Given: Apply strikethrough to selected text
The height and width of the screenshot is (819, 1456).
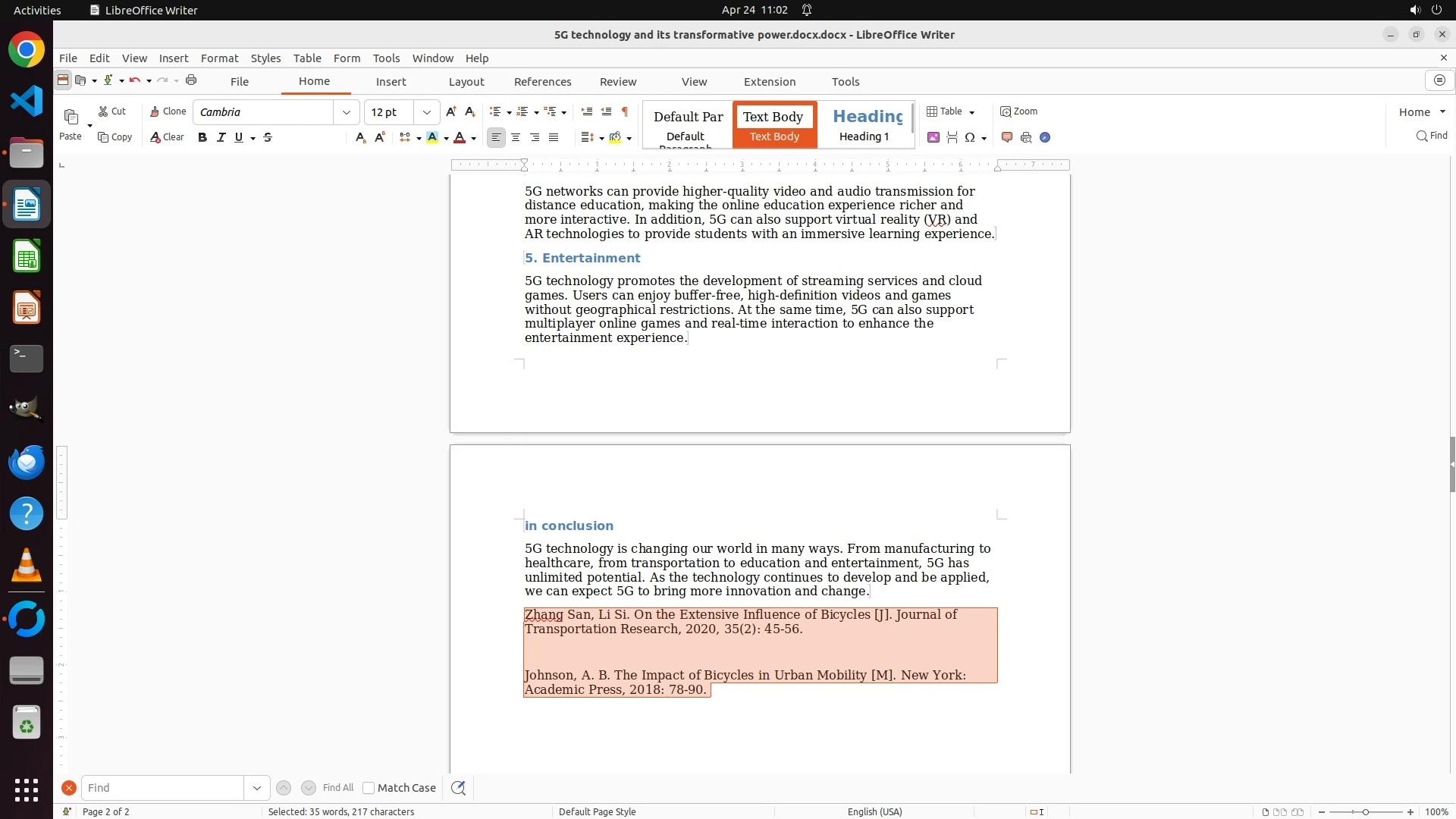Looking at the screenshot, I should 268,137.
